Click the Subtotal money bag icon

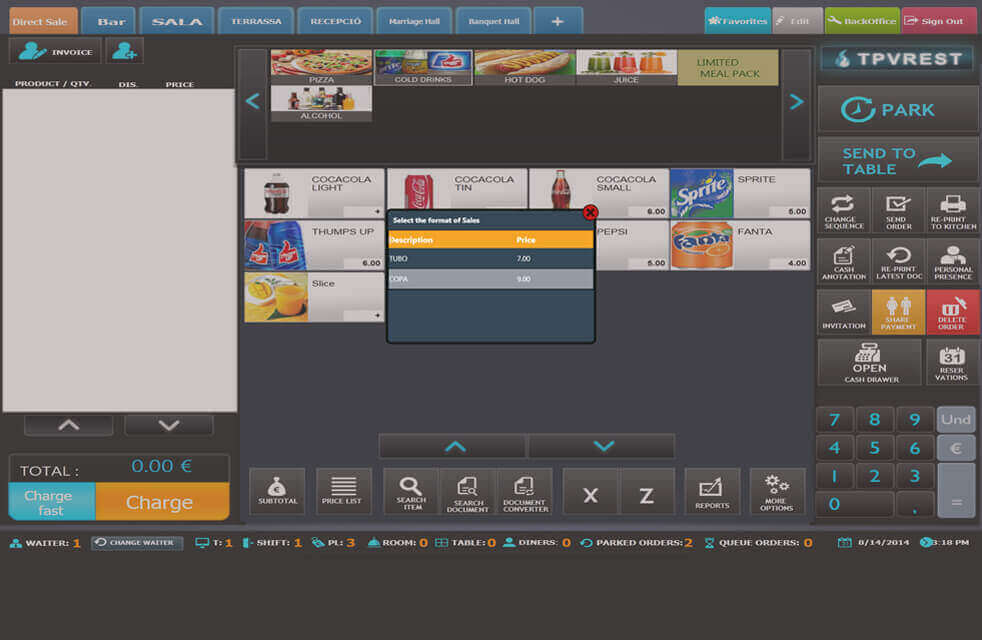click(x=277, y=484)
